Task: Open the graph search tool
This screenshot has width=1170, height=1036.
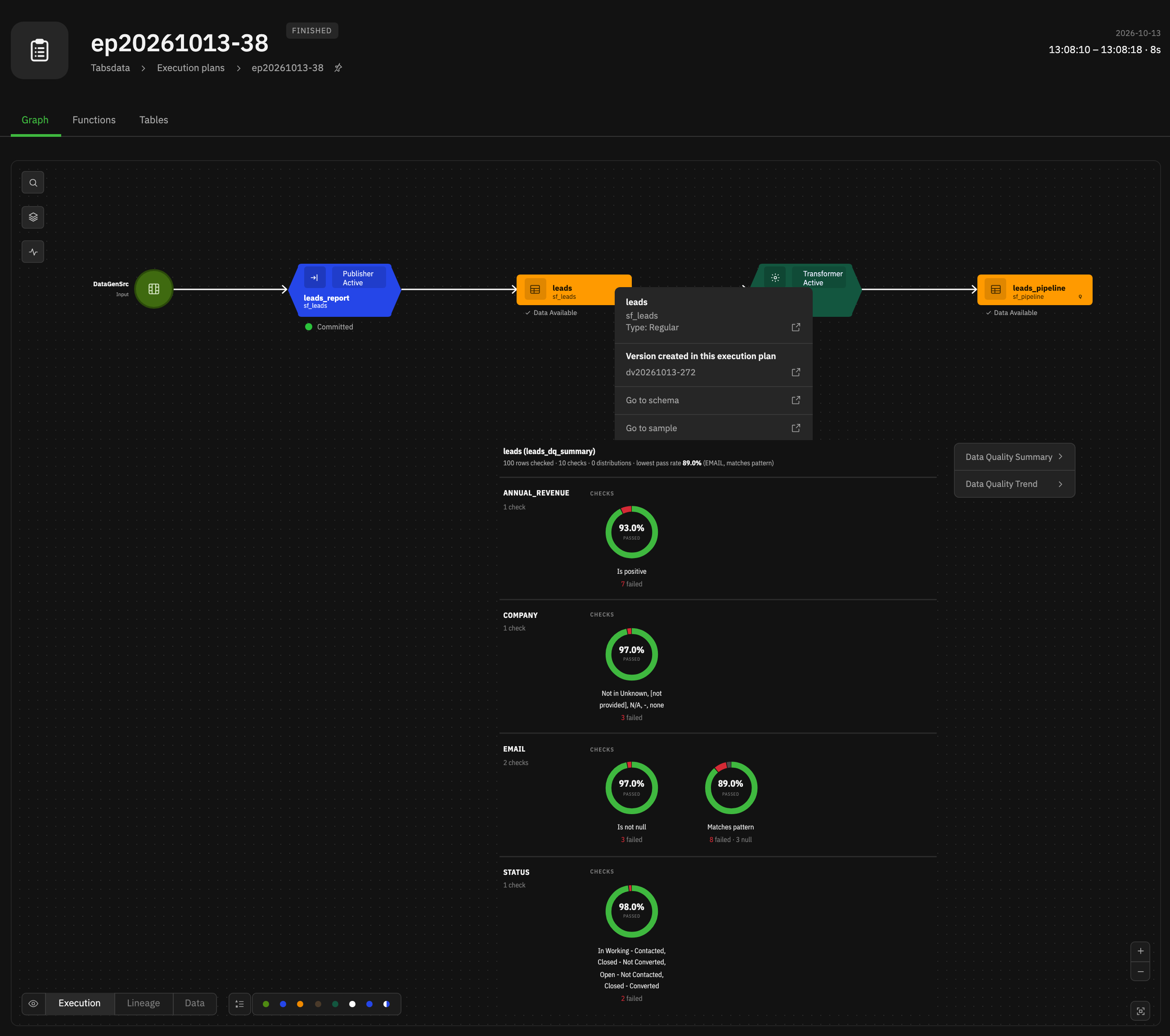Action: click(x=33, y=183)
